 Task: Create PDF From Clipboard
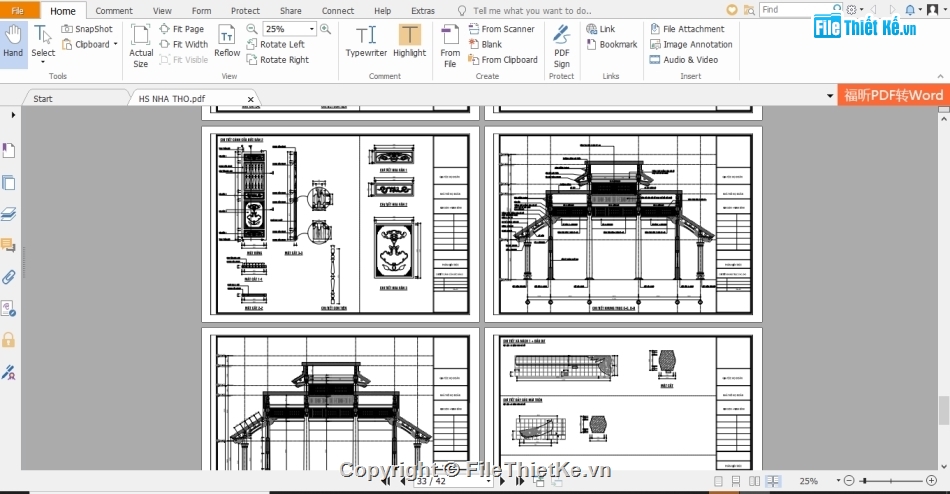click(x=503, y=59)
